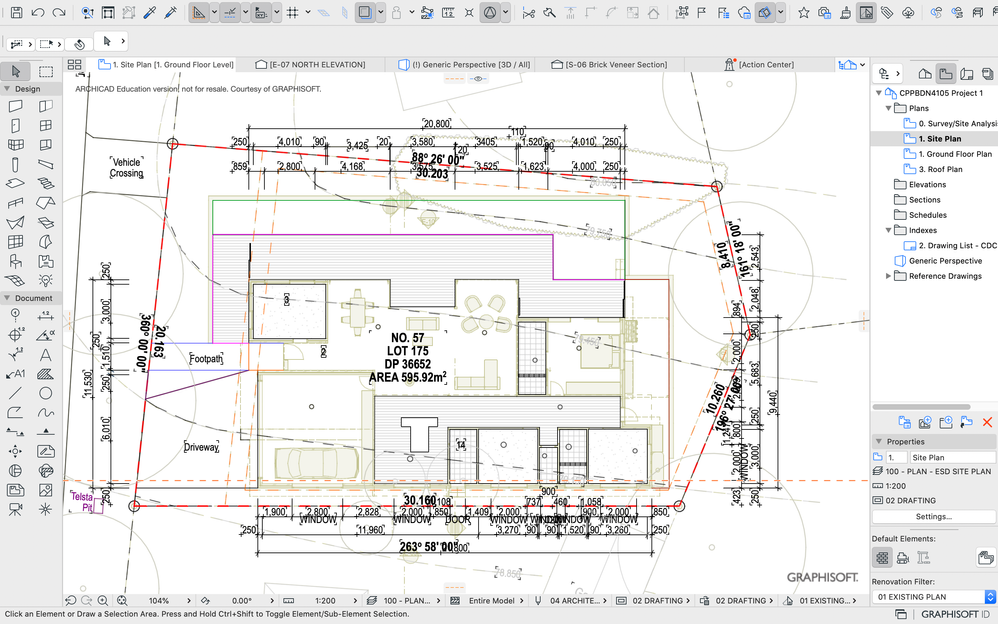
Task: Toggle the Grid Snap button
Action: tap(290, 11)
